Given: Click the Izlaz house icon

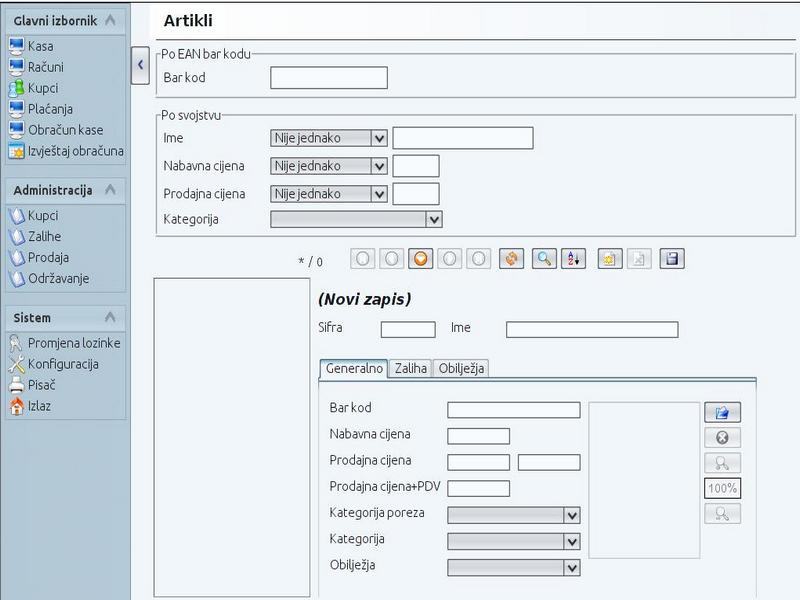Looking at the screenshot, I should point(16,406).
